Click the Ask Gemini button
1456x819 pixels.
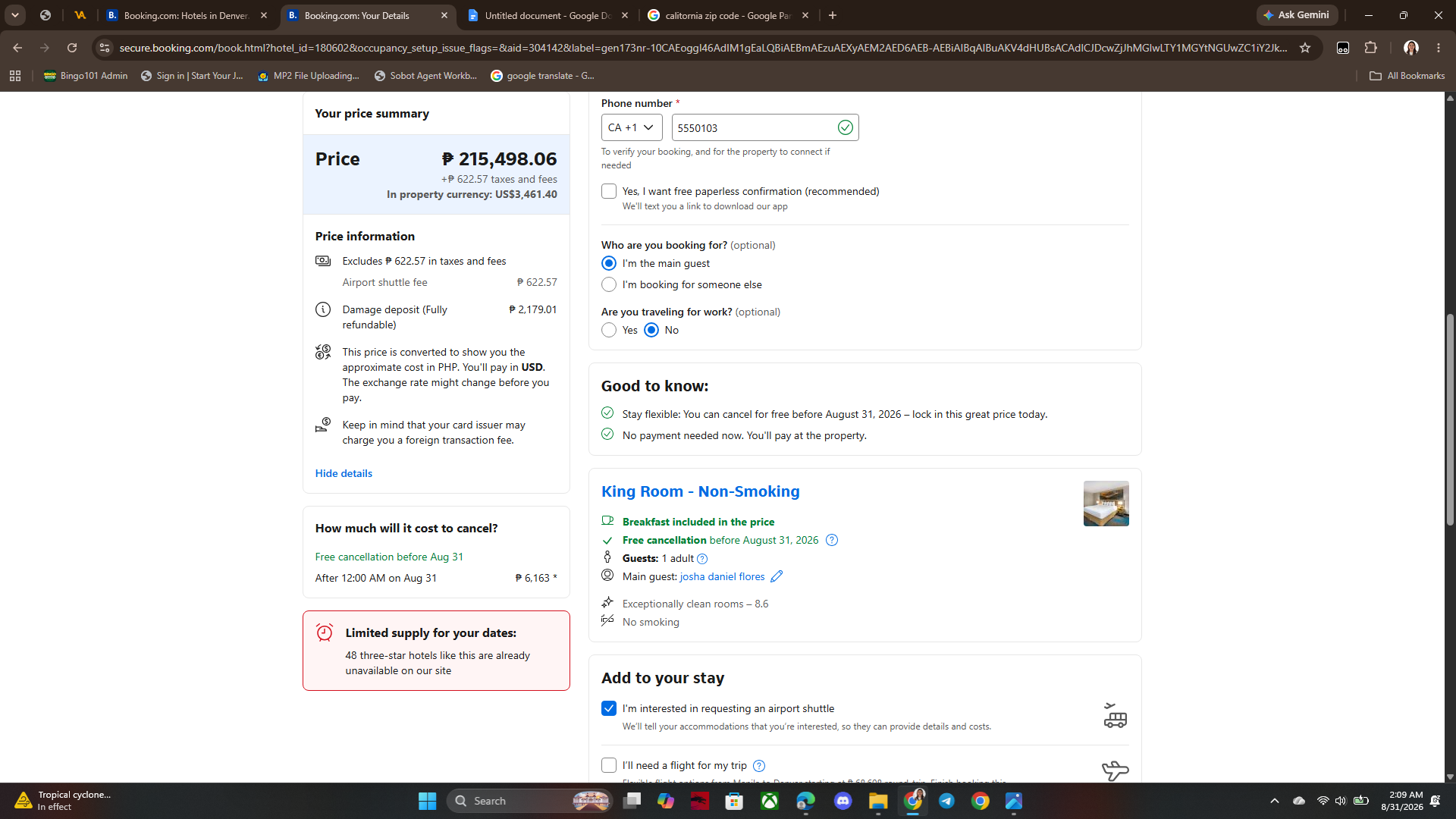1297,15
